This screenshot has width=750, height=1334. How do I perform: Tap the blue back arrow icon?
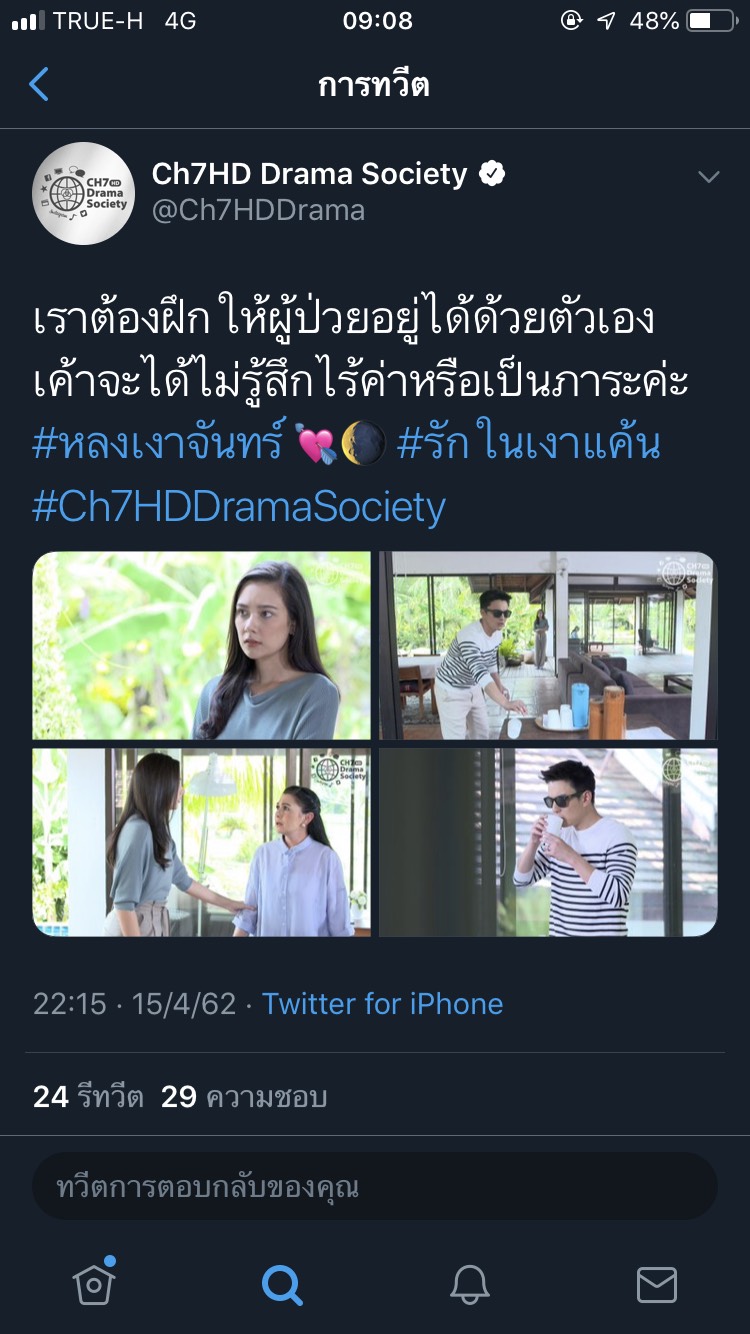tap(39, 85)
